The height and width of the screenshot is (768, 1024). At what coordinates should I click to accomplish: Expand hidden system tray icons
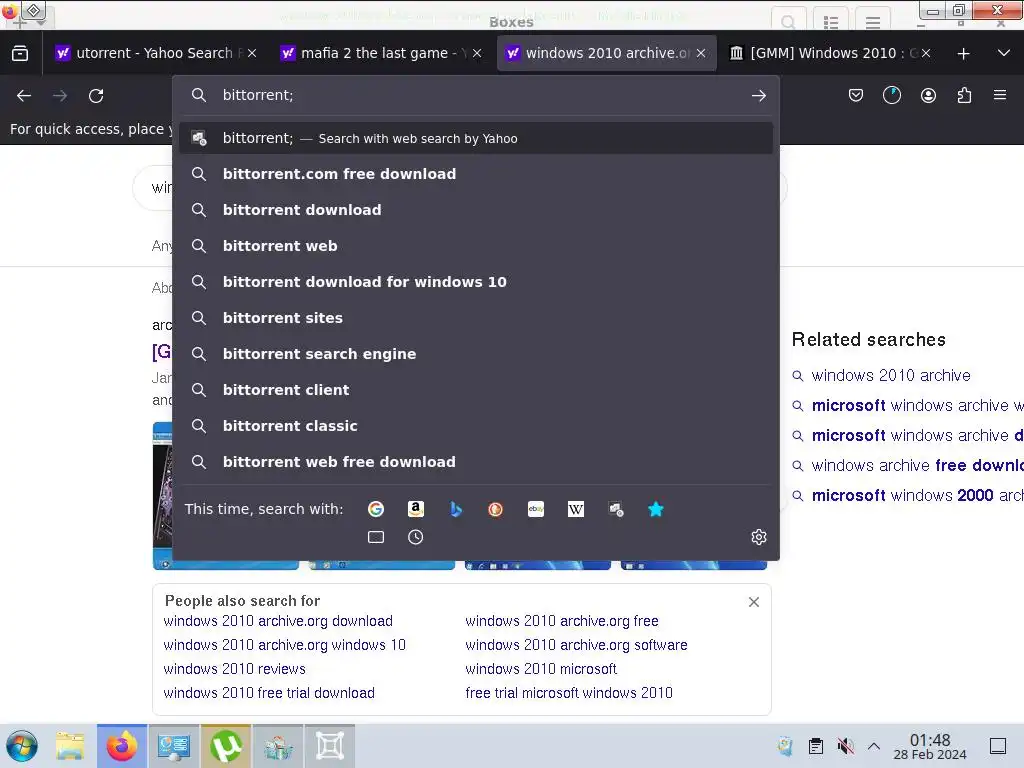click(874, 746)
